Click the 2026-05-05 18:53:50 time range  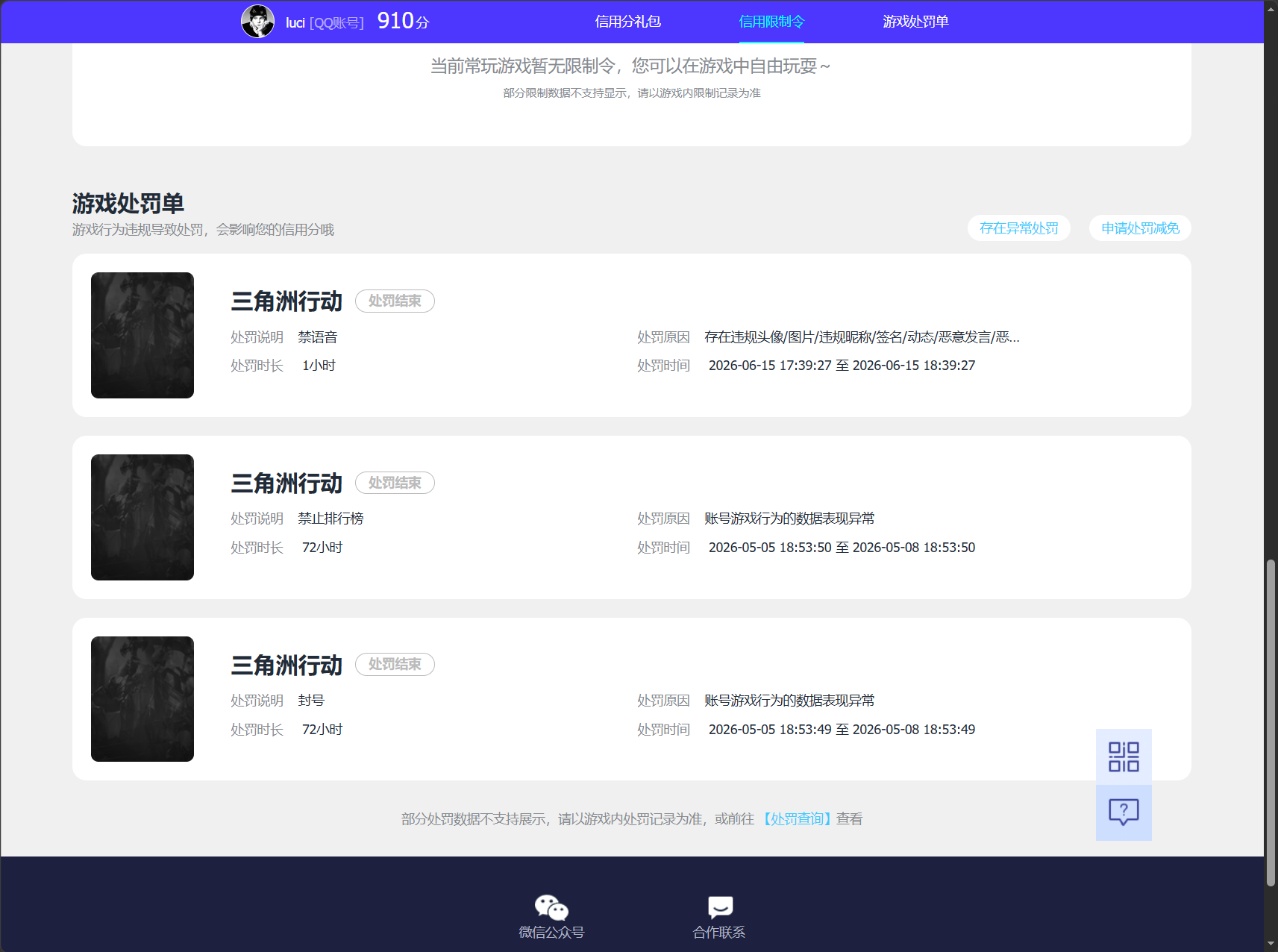coord(842,548)
